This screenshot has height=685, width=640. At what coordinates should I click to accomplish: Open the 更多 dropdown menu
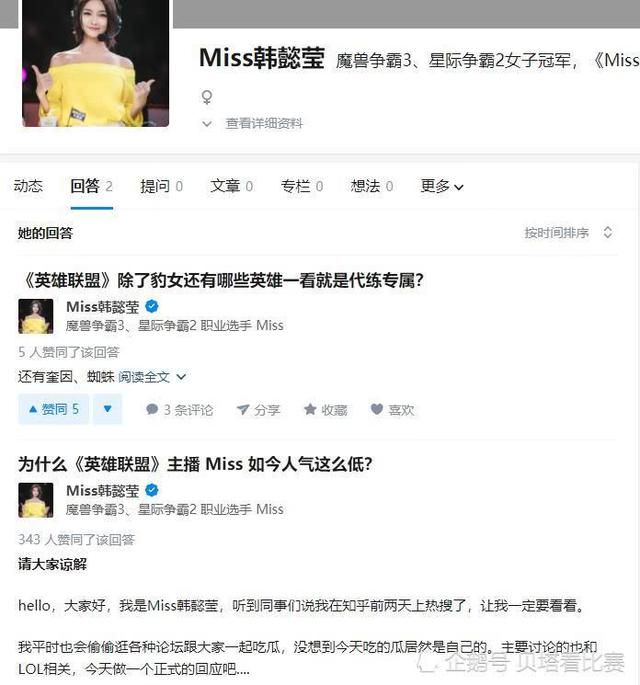(442, 187)
